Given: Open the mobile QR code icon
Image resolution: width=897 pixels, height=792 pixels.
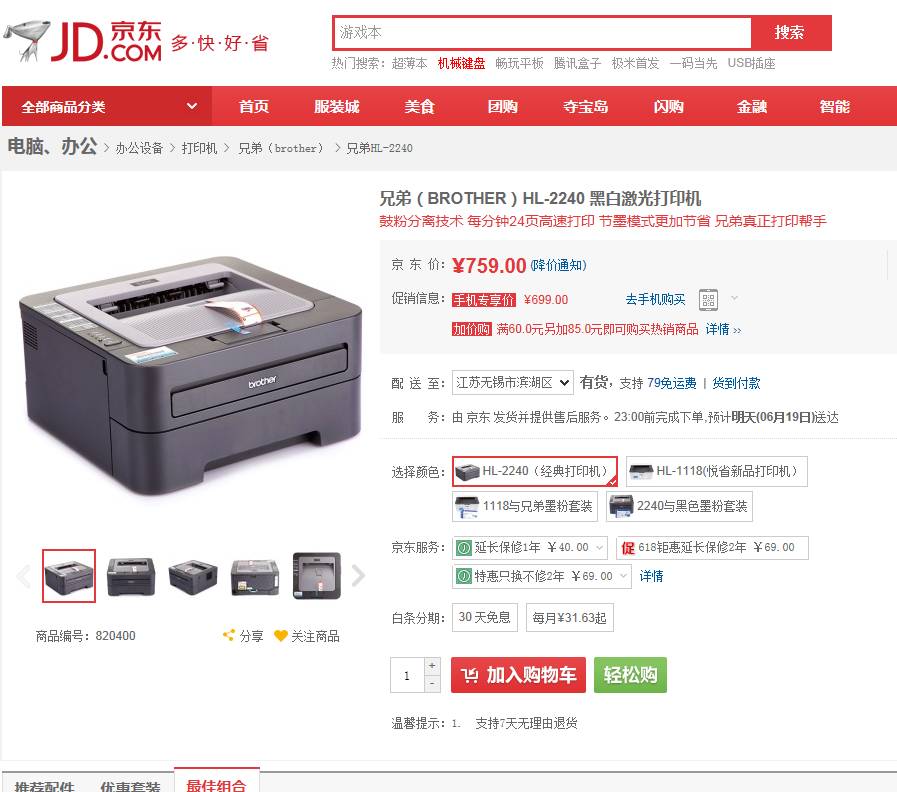Looking at the screenshot, I should point(708,300).
